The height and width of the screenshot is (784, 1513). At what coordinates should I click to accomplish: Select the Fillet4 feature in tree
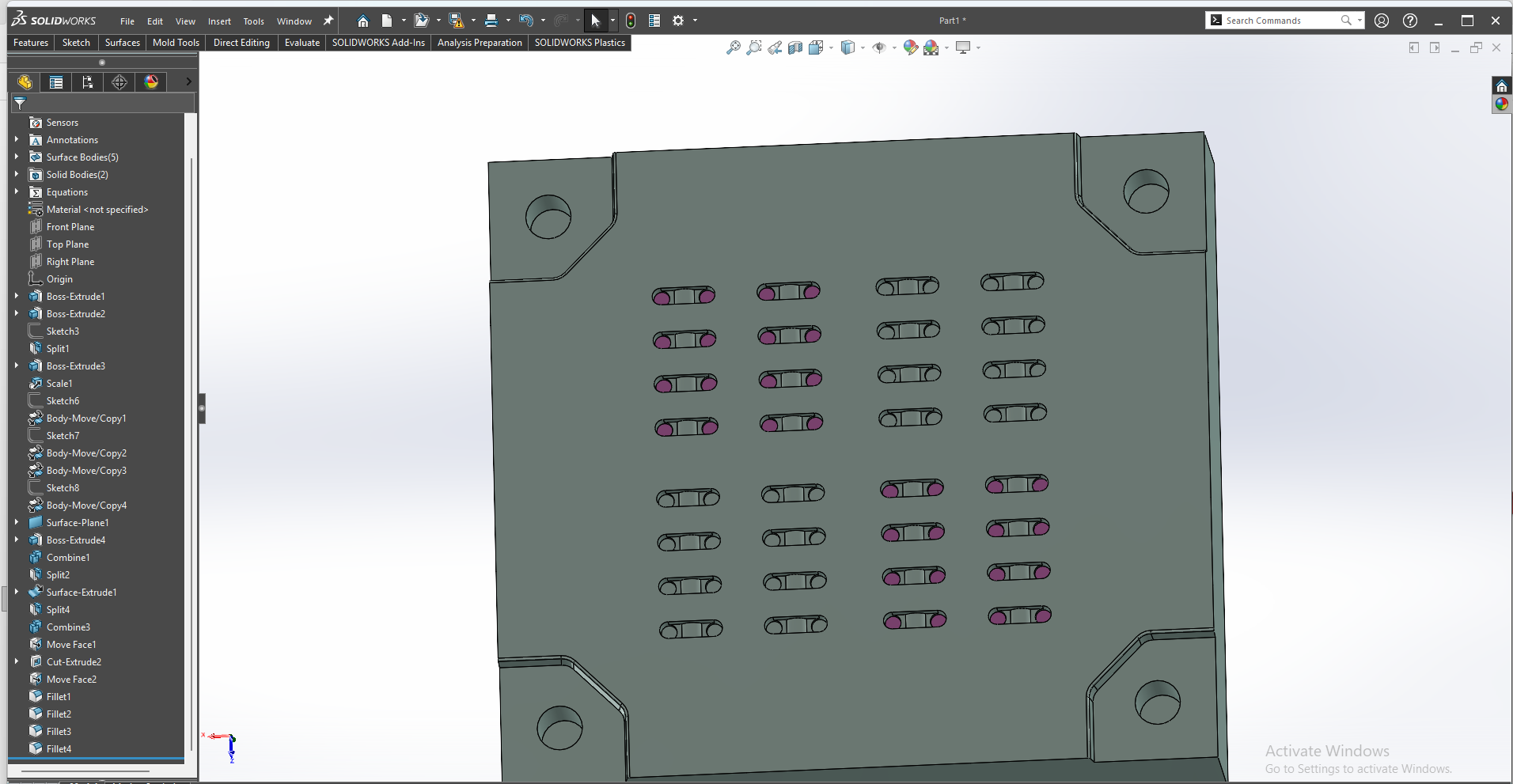59,748
